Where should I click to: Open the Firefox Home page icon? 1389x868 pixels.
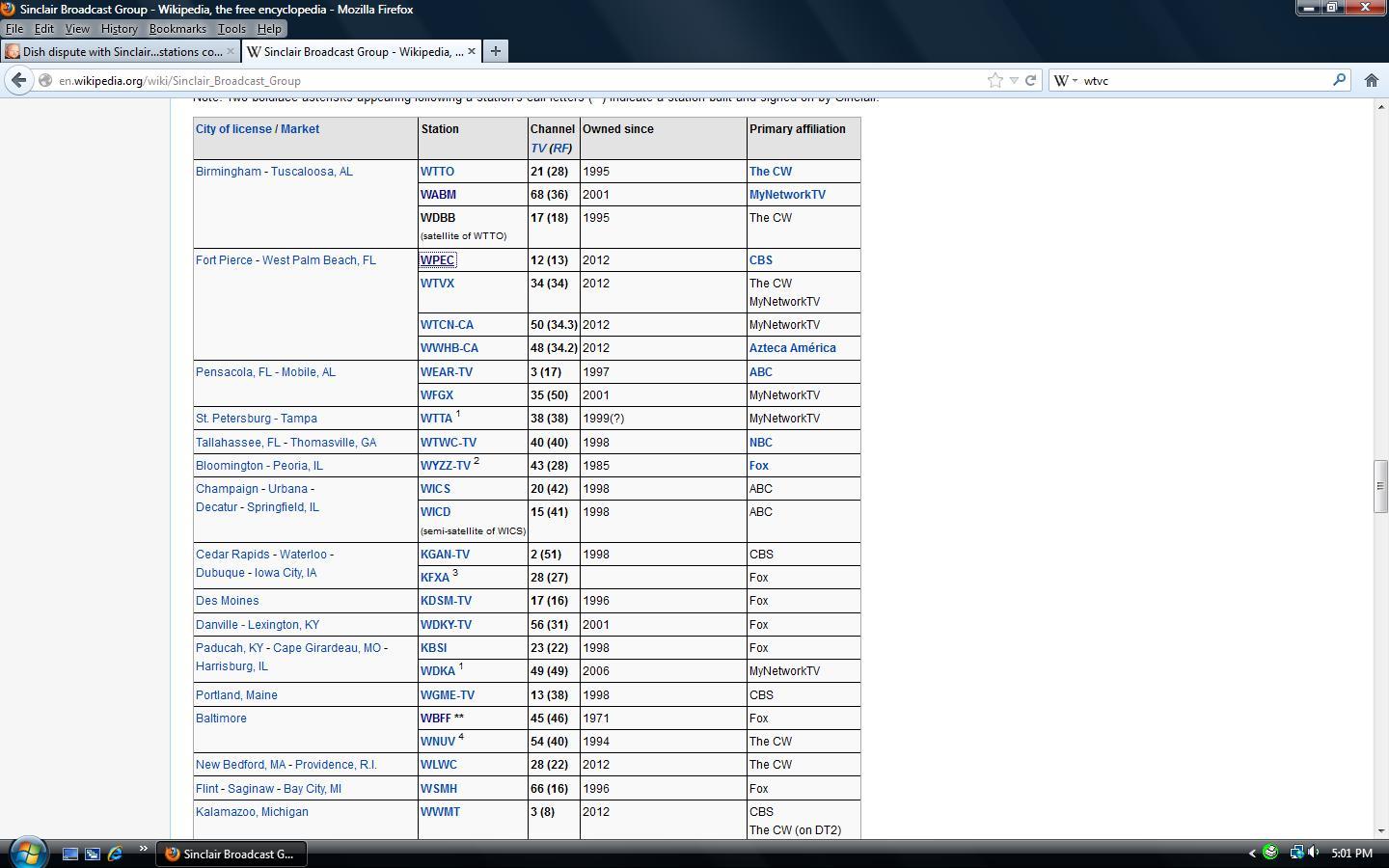[1371, 80]
